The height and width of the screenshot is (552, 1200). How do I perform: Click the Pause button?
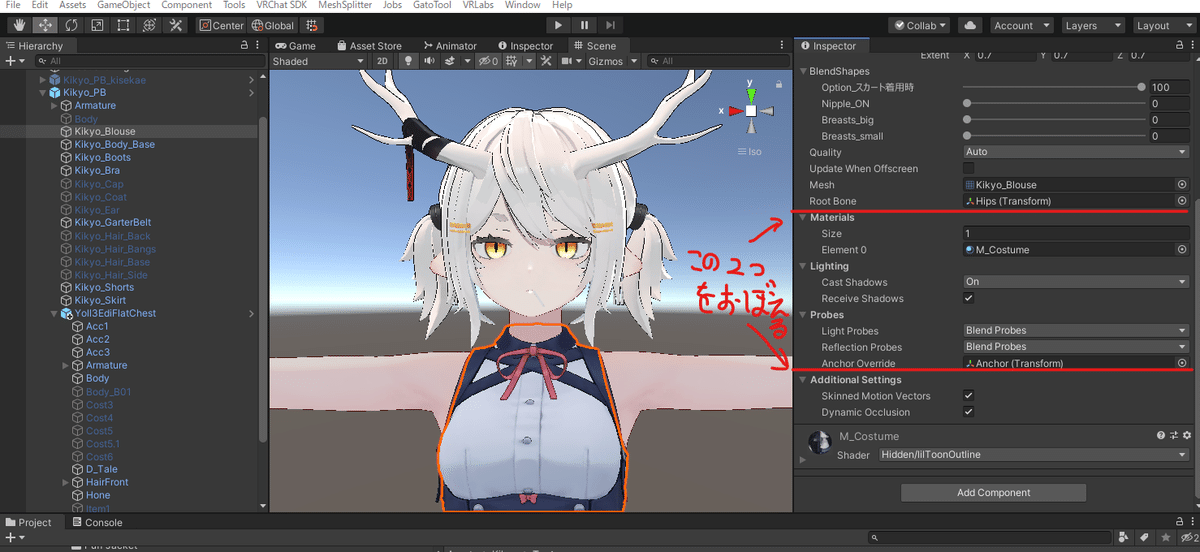(584, 25)
